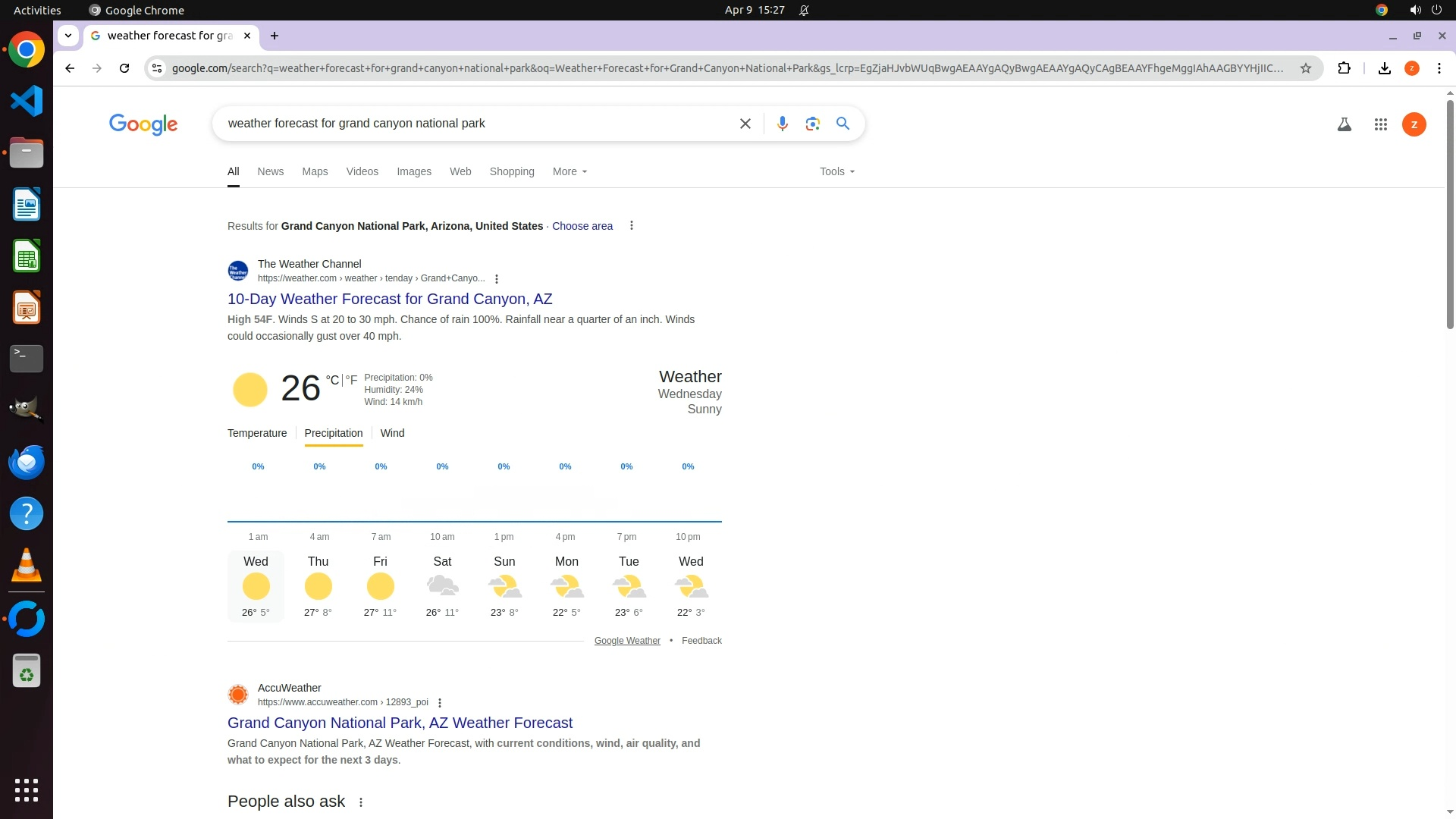Open Chrome downloads icon
1456x819 pixels.
point(1384,68)
